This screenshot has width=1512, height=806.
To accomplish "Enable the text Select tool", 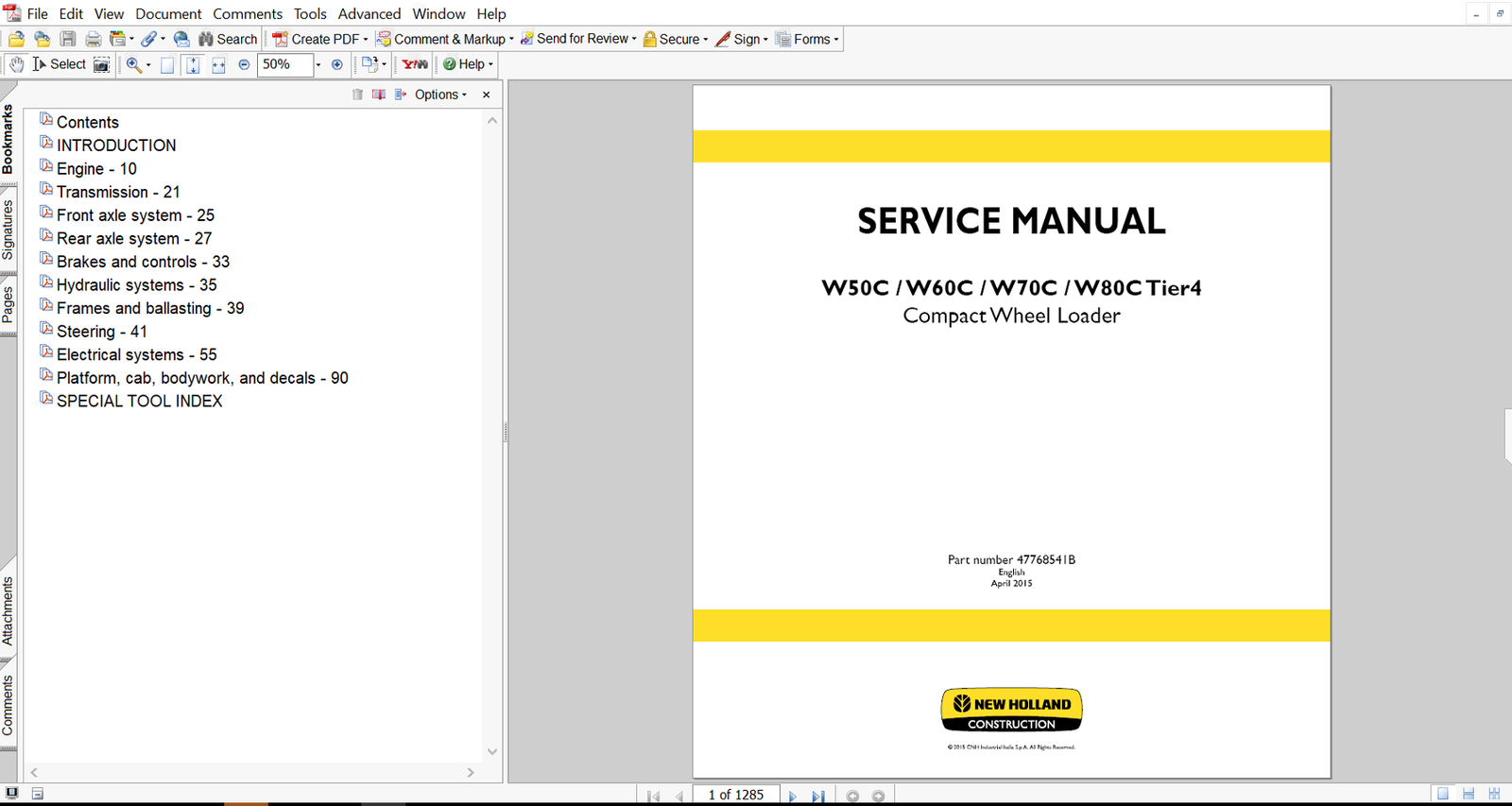I will coord(59,64).
